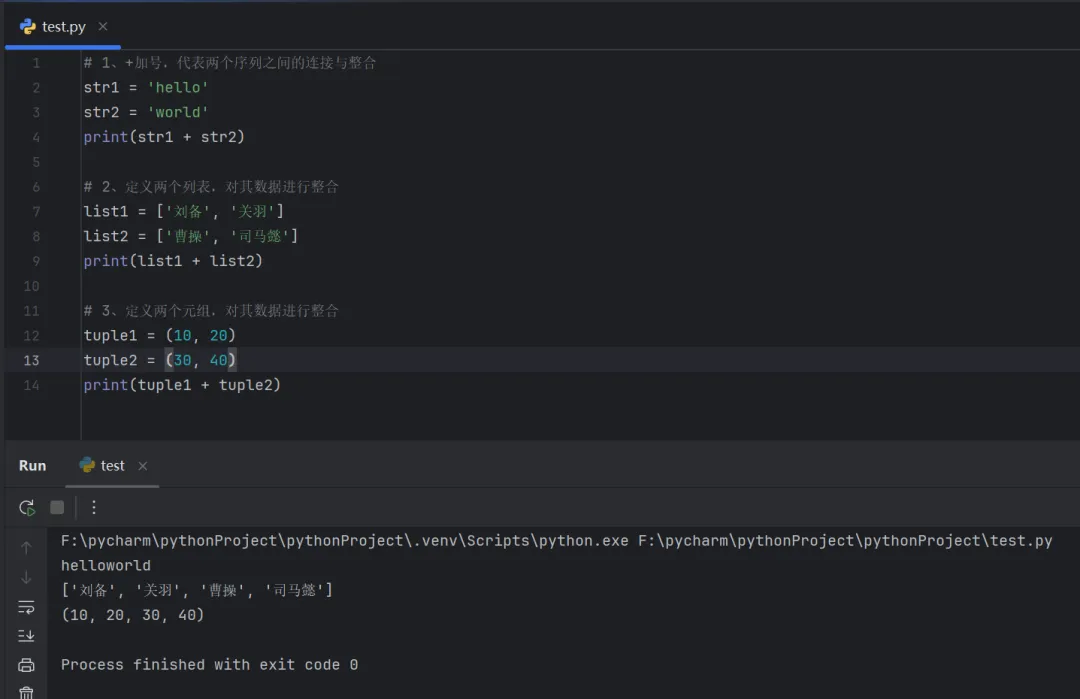The height and width of the screenshot is (699, 1080).
Task: Place cursor on print(tuple1 + tuple2) line
Action: coord(182,385)
